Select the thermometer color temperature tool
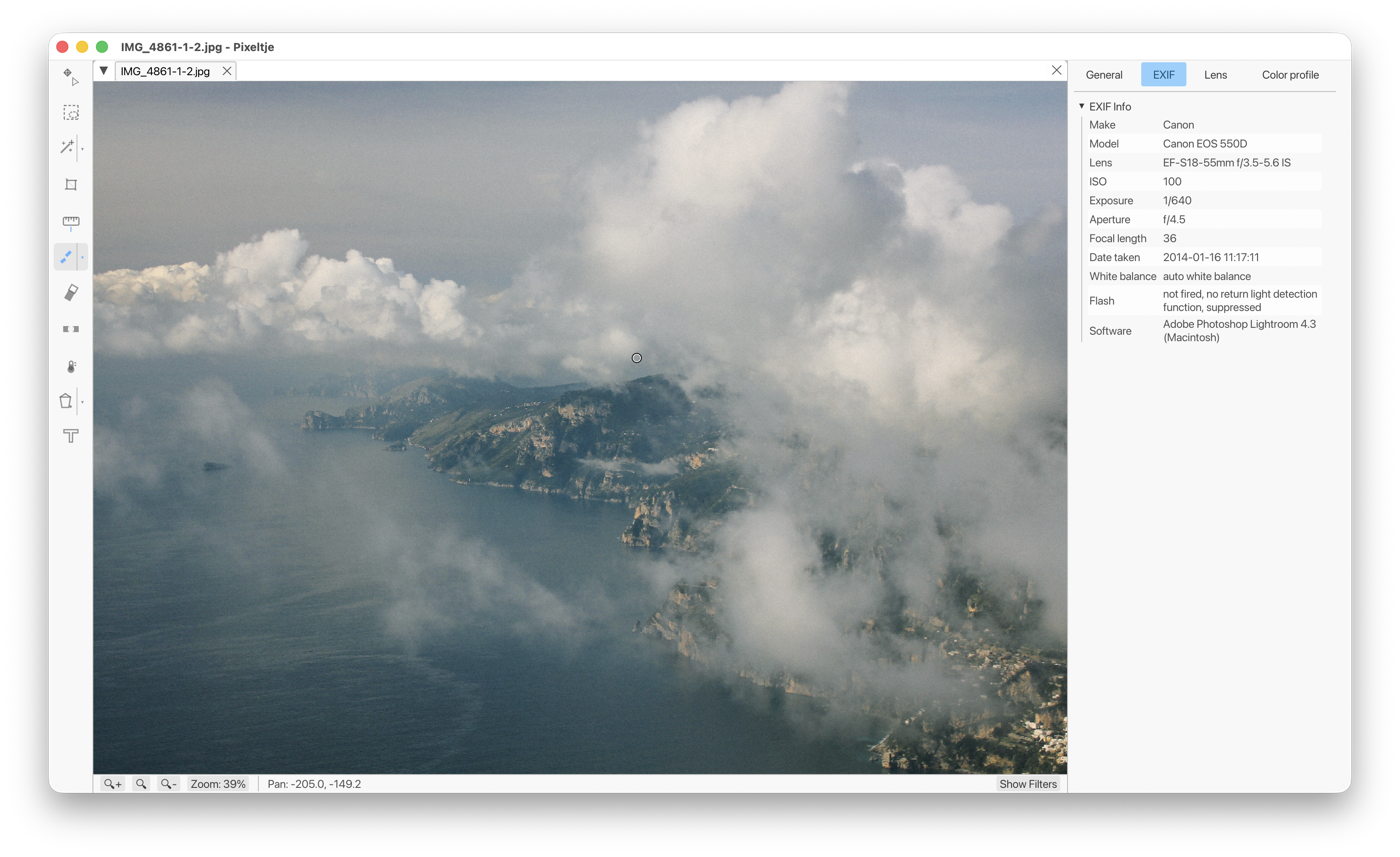Screen dimensions: 1400x857 (x=71, y=366)
